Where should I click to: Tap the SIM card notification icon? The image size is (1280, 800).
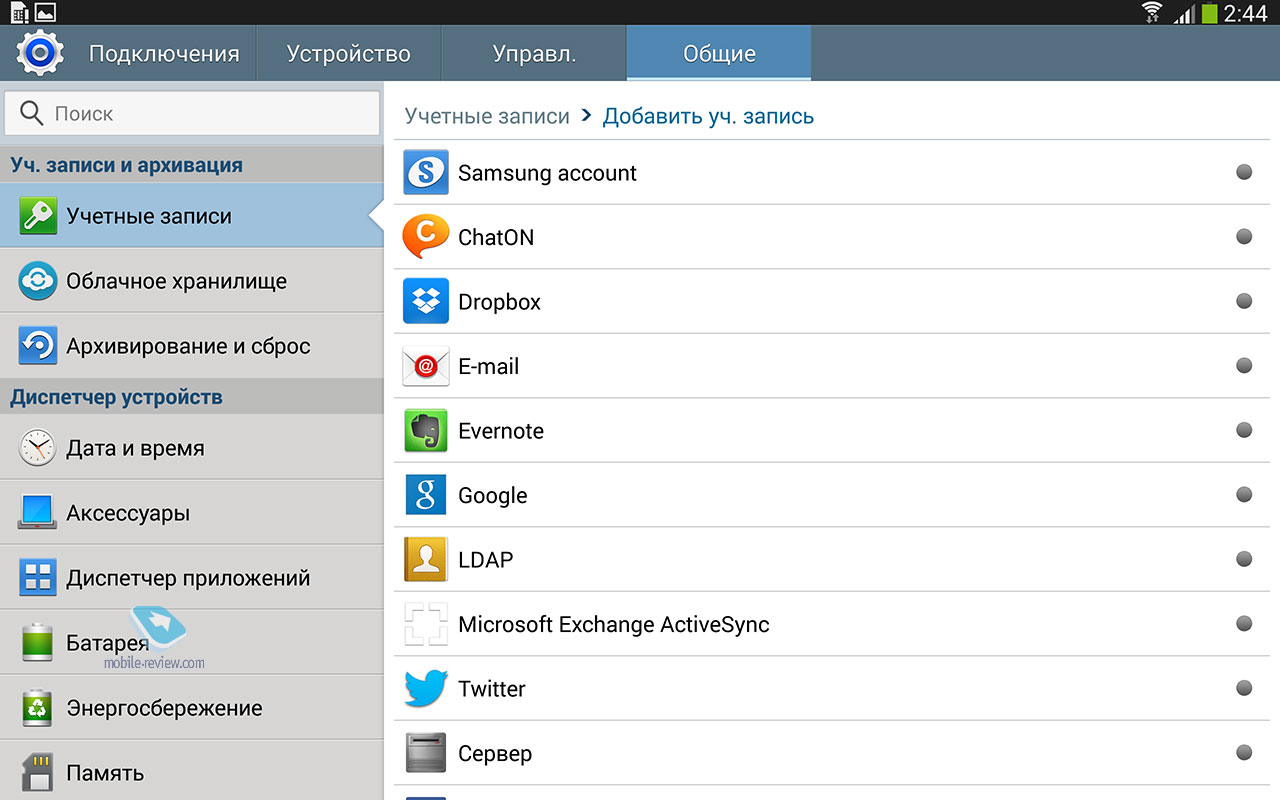click(x=19, y=12)
